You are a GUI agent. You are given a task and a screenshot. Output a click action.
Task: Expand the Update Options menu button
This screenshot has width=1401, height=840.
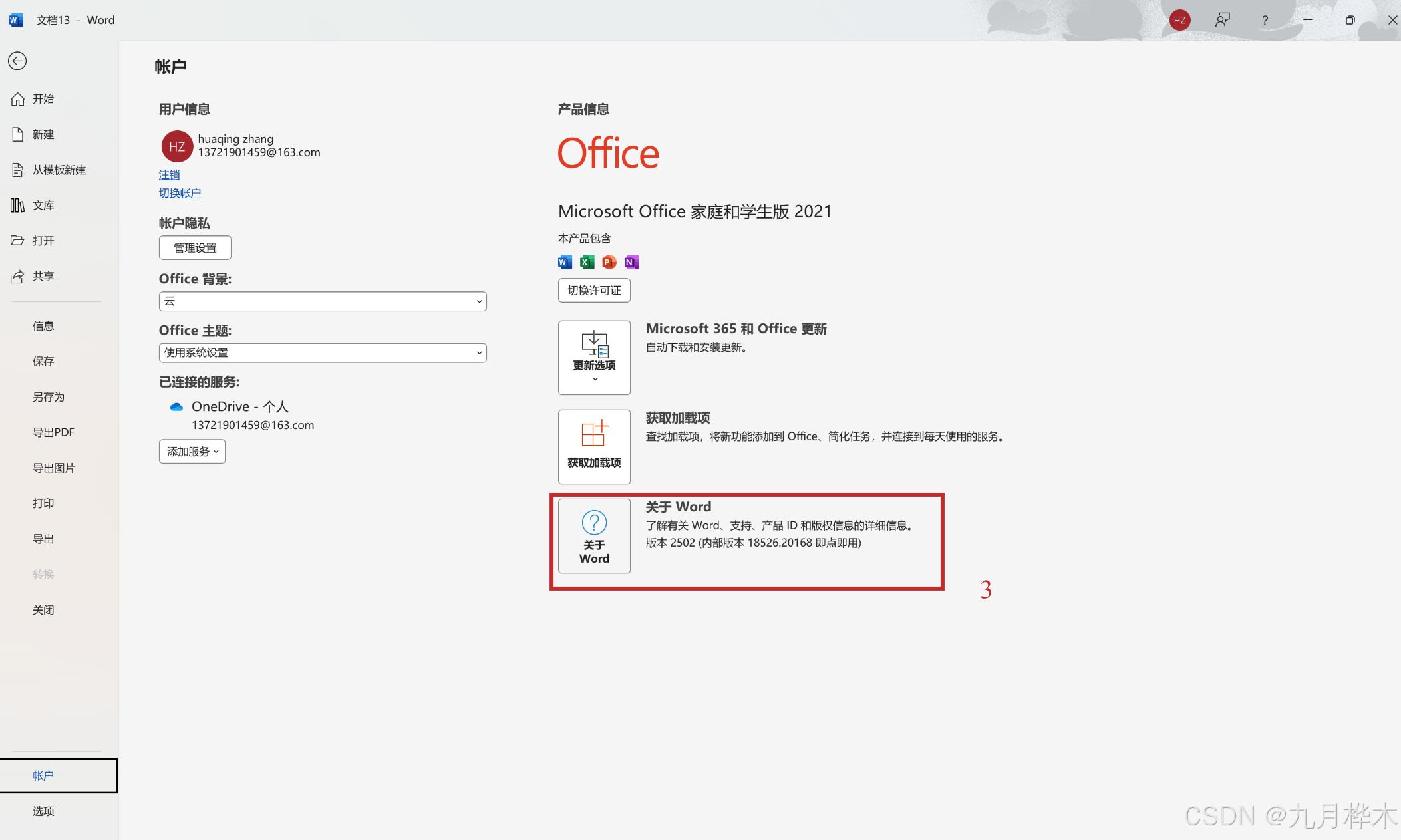click(x=594, y=357)
